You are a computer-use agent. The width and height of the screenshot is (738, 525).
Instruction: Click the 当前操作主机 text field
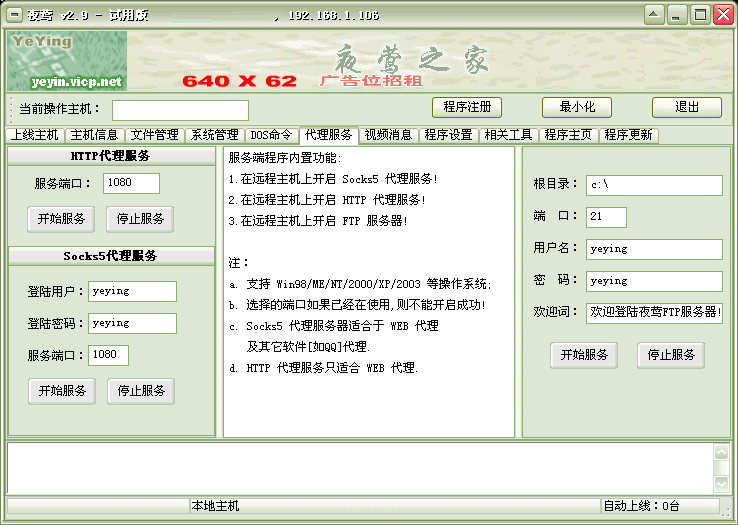click(x=180, y=110)
